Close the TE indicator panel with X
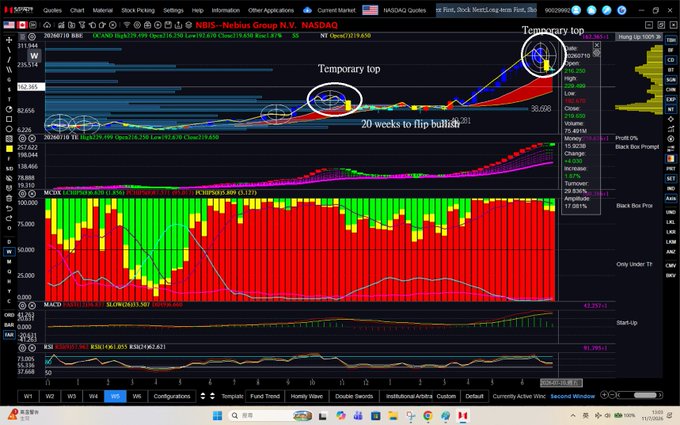This screenshot has width=680, height=425. 32,139
